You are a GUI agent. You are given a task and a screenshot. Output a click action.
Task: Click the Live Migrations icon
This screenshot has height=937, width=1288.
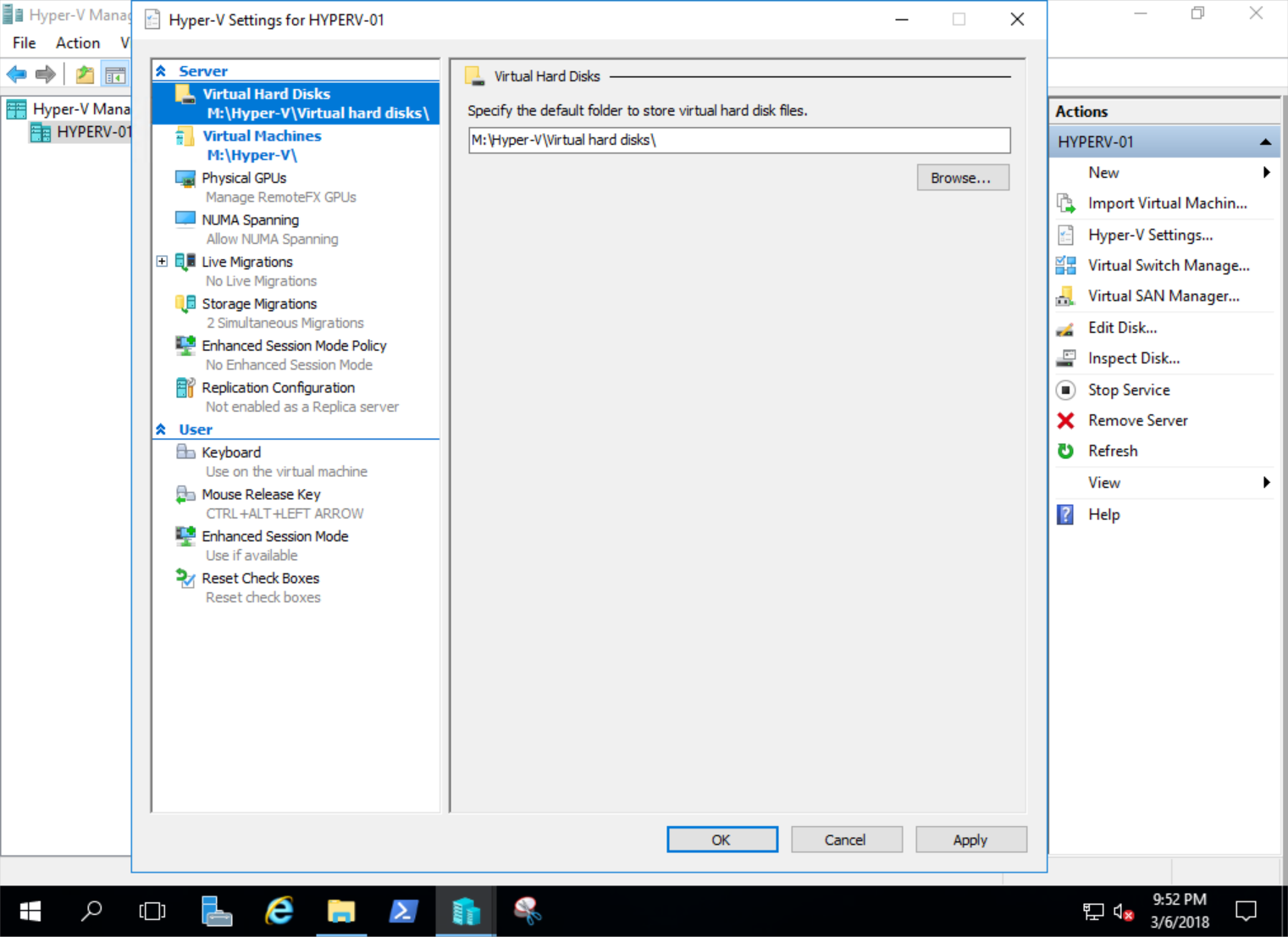tap(185, 262)
